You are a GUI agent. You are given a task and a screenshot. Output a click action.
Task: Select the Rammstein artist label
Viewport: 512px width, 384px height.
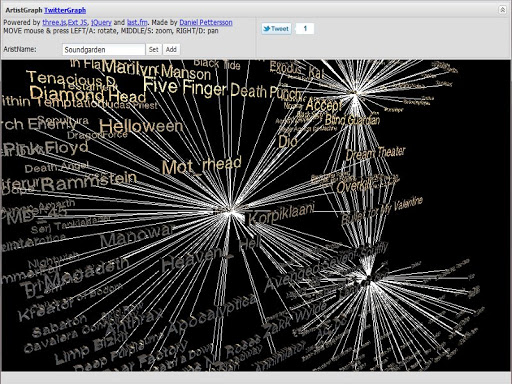click(x=89, y=181)
